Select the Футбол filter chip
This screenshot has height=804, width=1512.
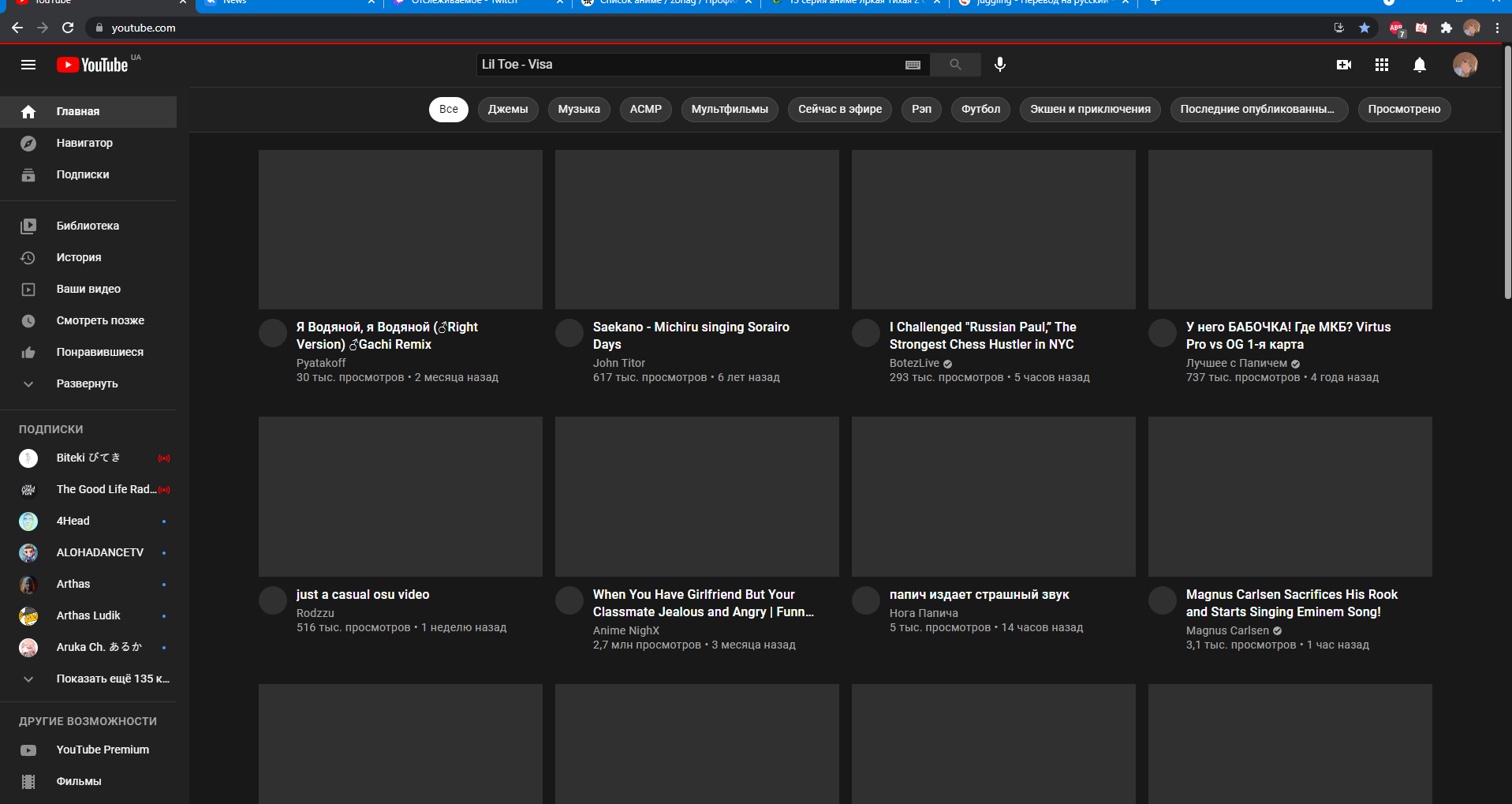pyautogui.click(x=980, y=109)
